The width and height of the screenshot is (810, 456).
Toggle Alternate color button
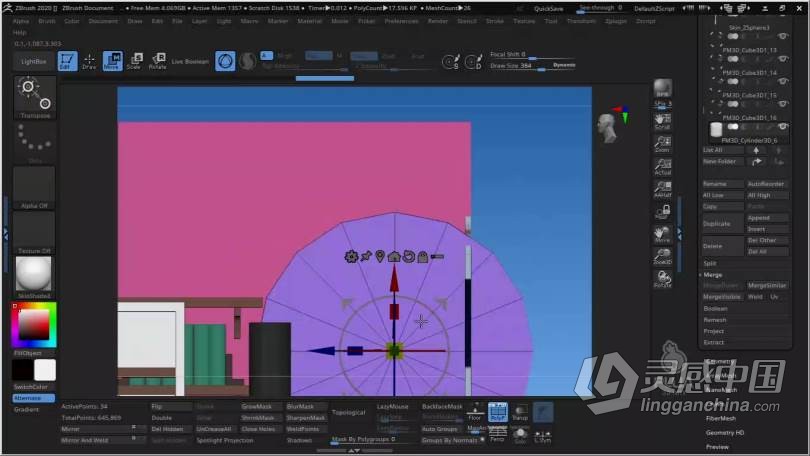coord(34,398)
